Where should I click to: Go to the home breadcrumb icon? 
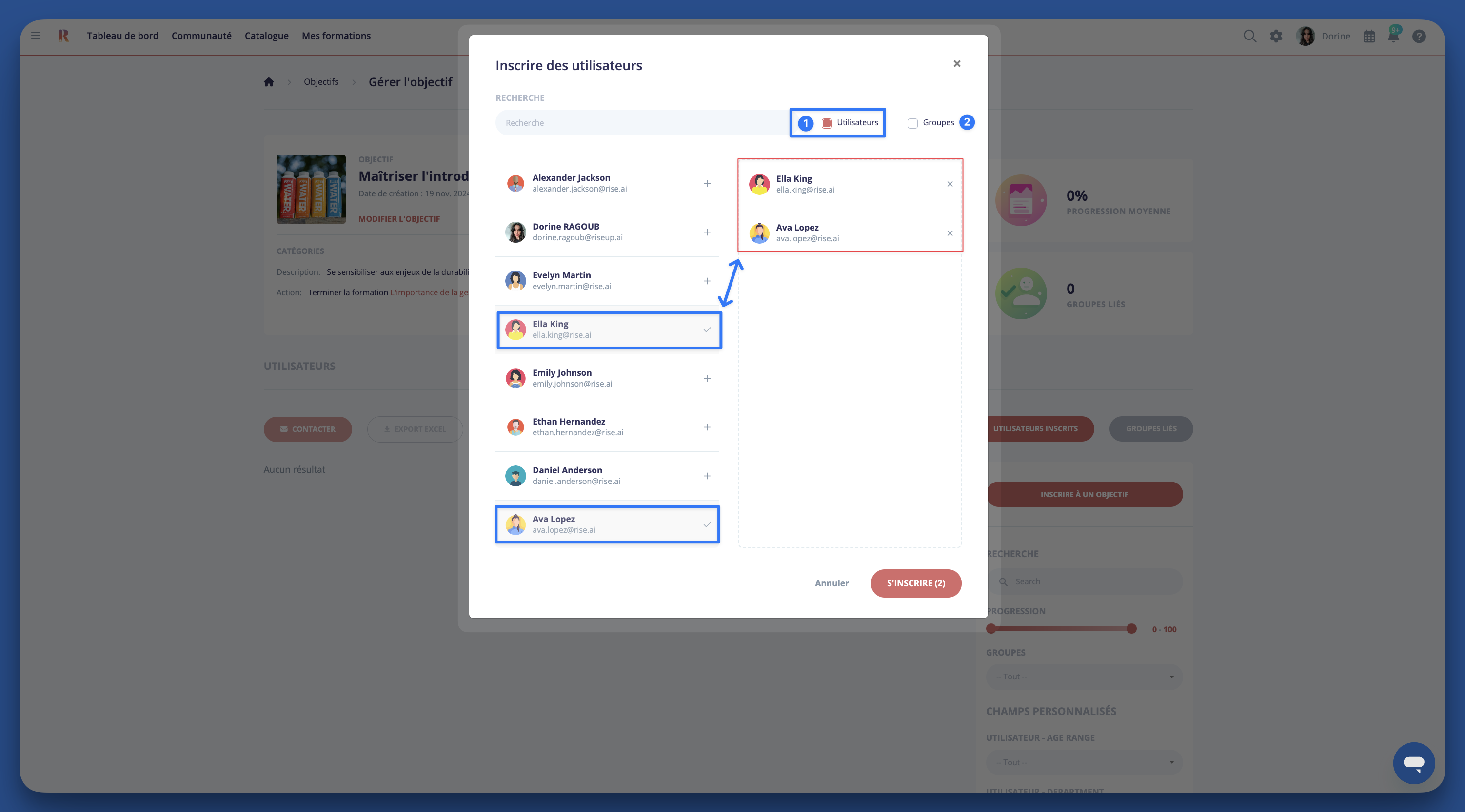coord(269,82)
